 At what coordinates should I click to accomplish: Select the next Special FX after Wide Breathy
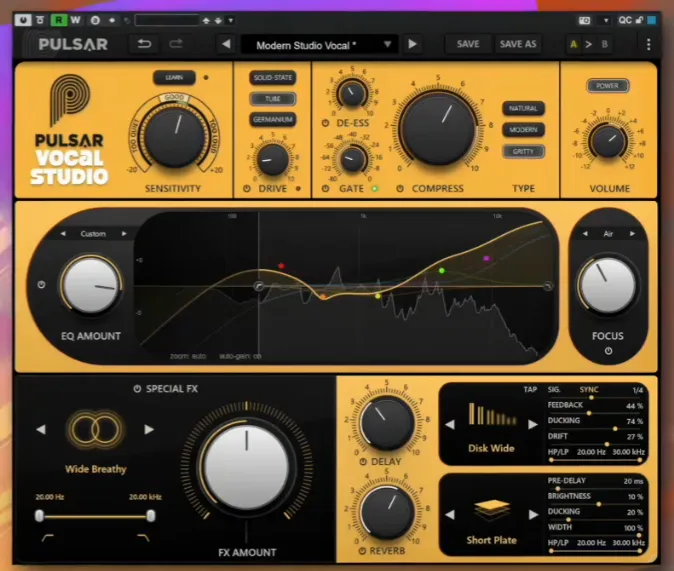pos(149,429)
